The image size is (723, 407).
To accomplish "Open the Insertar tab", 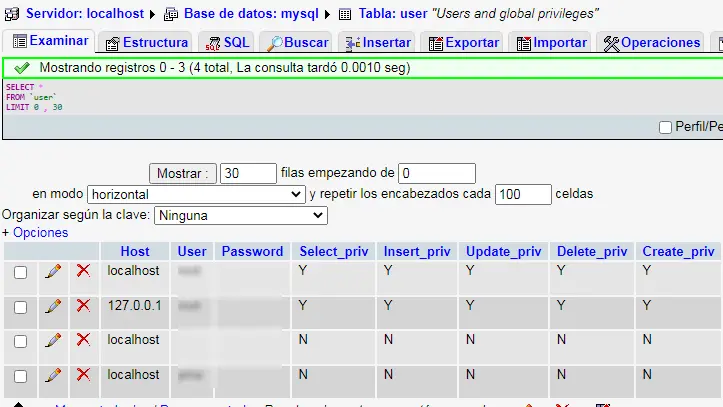I will [377, 43].
